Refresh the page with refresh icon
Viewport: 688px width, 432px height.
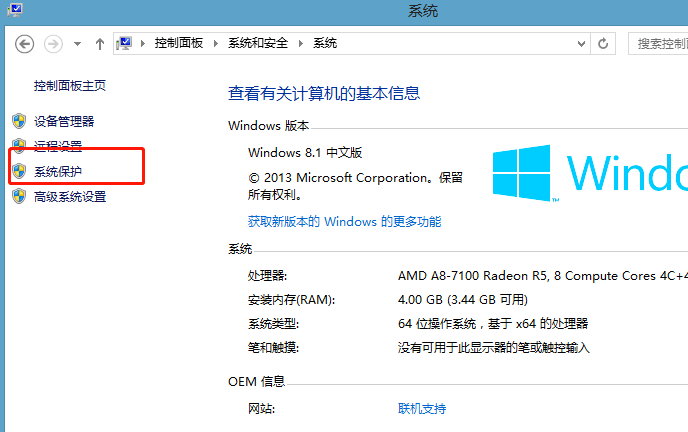pyautogui.click(x=603, y=44)
